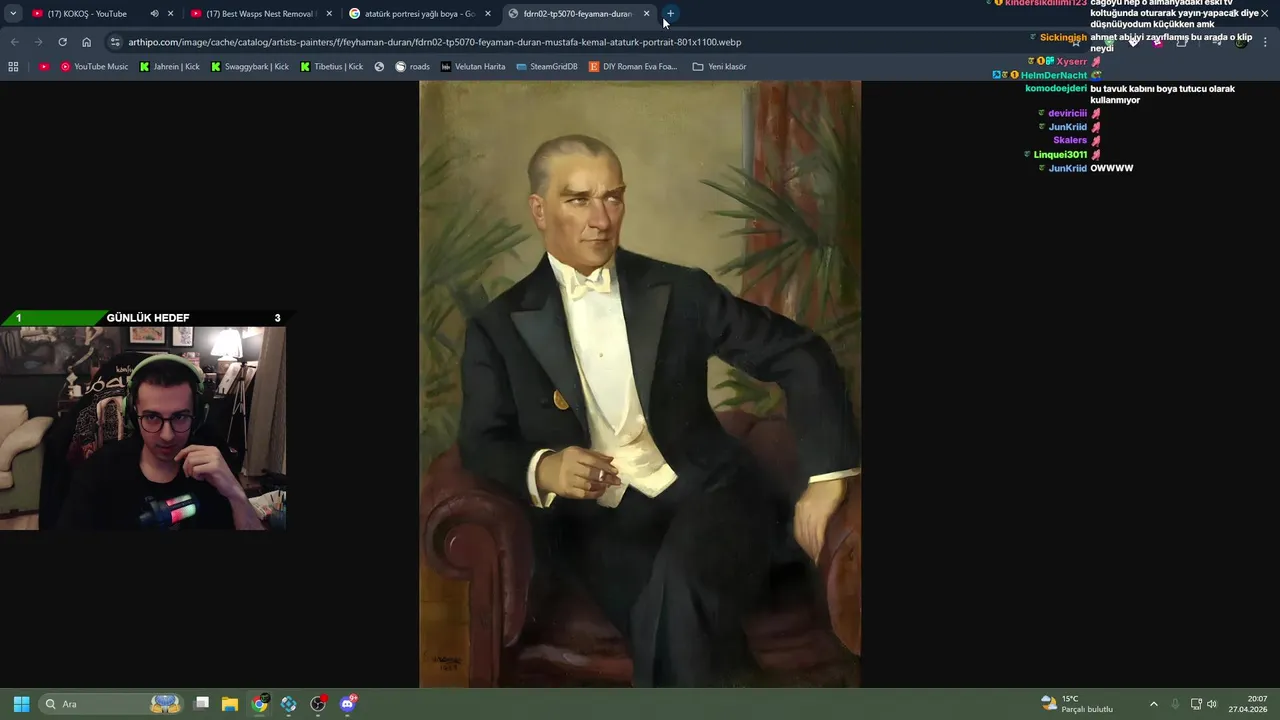Open the clock showing 20:07 27.04.2026

[1248, 704]
